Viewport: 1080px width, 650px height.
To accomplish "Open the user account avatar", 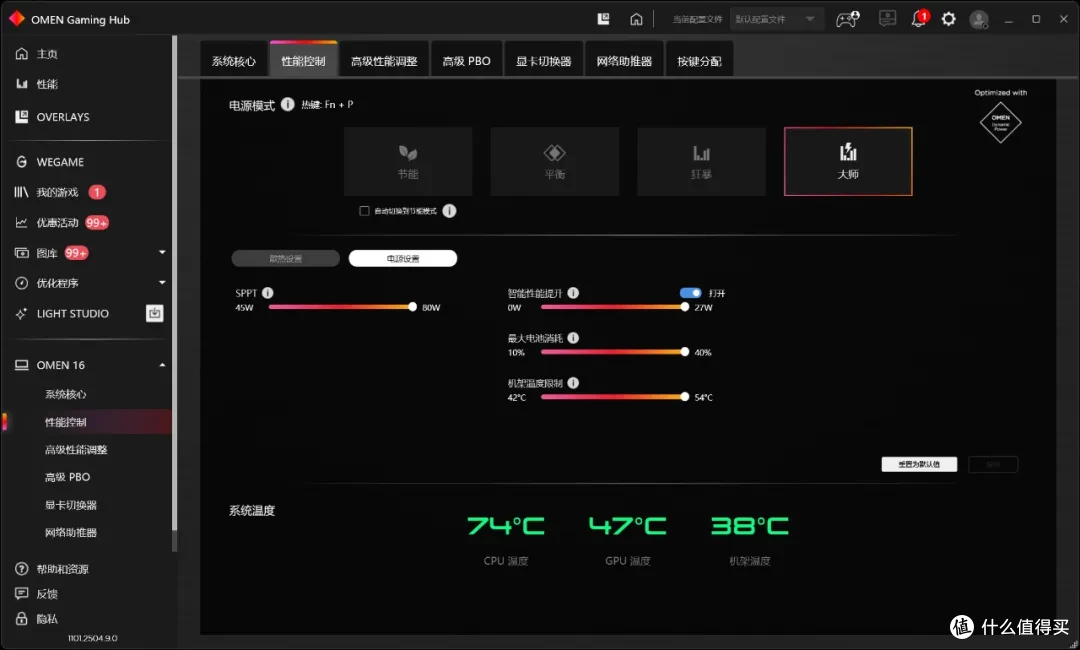I will point(979,19).
